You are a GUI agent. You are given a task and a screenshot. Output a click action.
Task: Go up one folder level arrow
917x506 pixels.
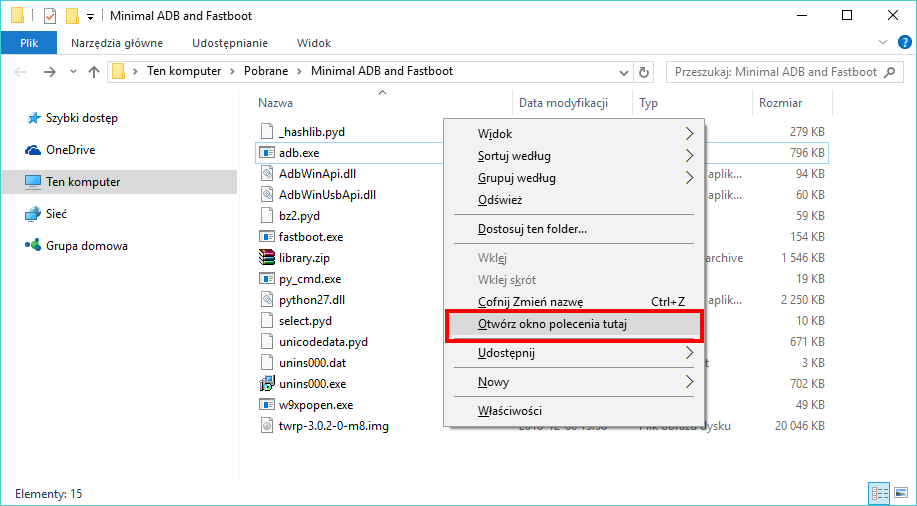click(94, 72)
